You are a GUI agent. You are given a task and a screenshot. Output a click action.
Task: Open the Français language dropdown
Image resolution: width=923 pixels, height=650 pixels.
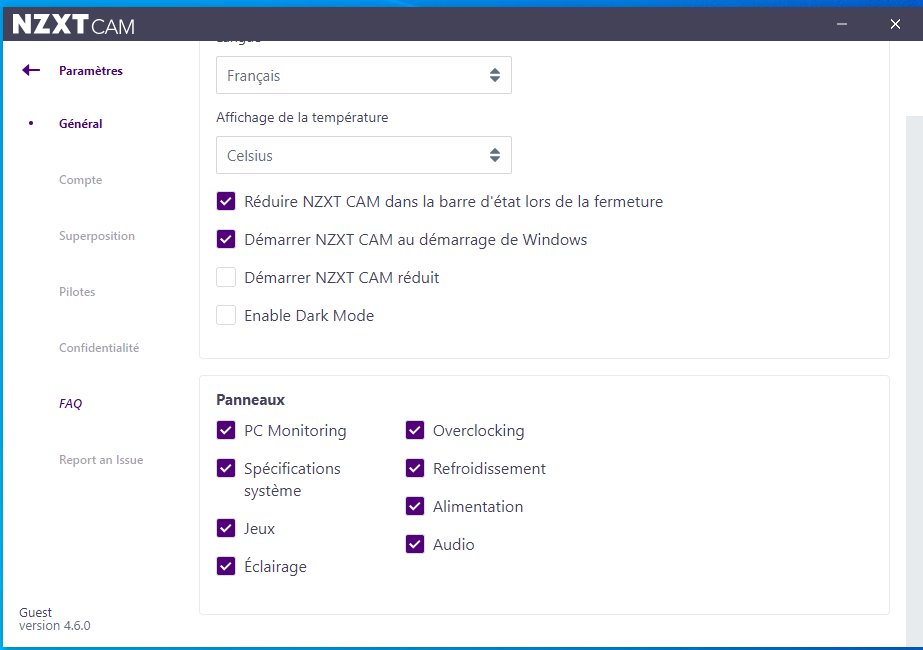(363, 75)
